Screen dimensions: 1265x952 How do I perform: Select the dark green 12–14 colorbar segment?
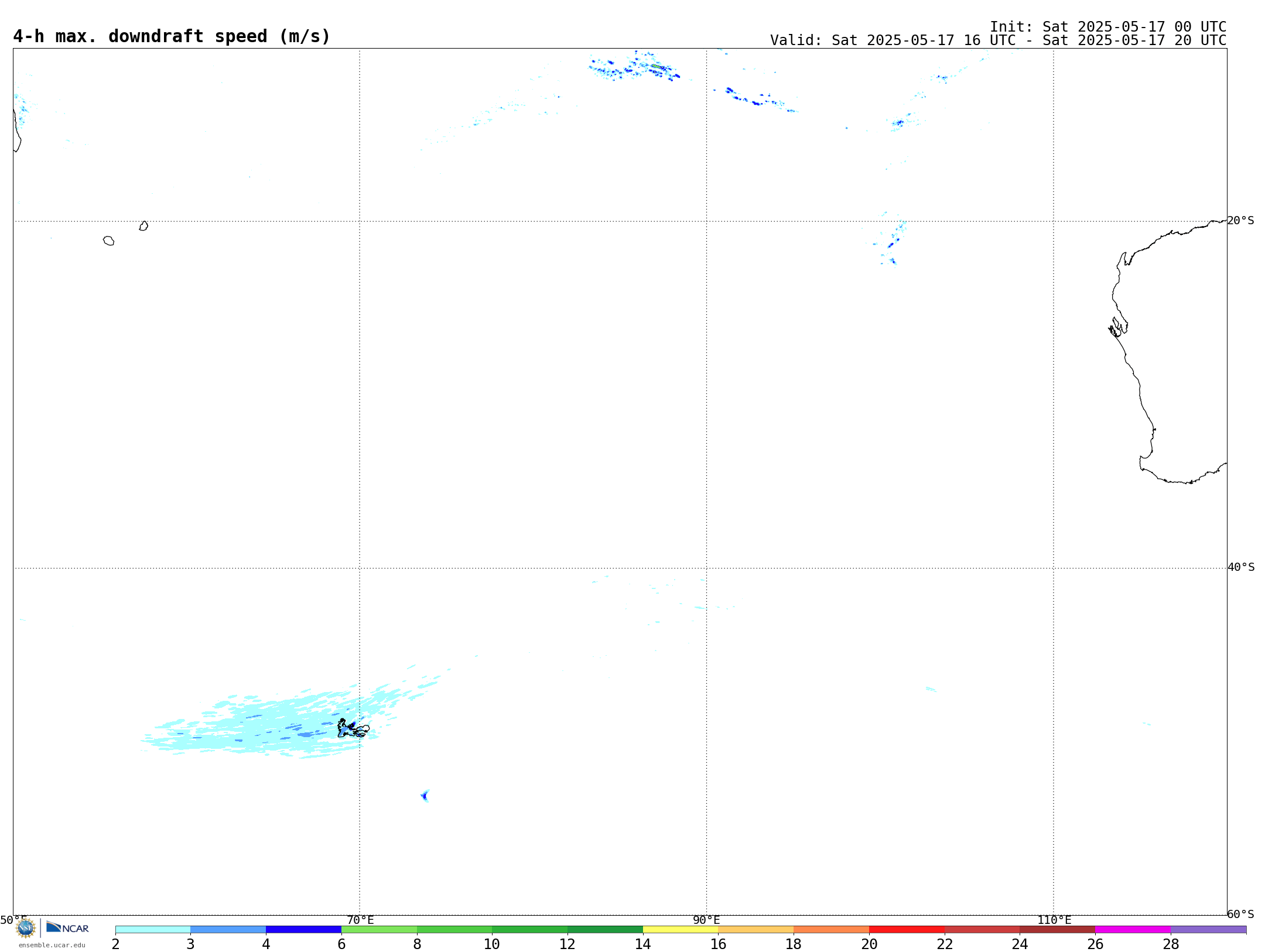[x=605, y=929]
